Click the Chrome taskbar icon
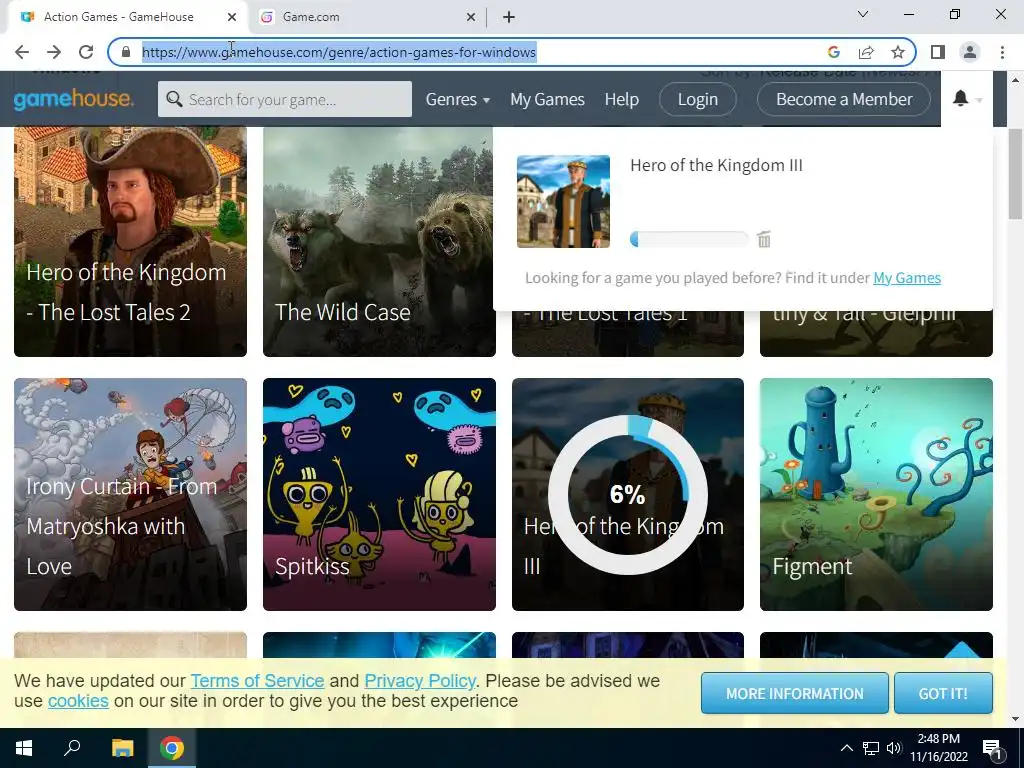This screenshot has height=768, width=1024. coord(172,748)
